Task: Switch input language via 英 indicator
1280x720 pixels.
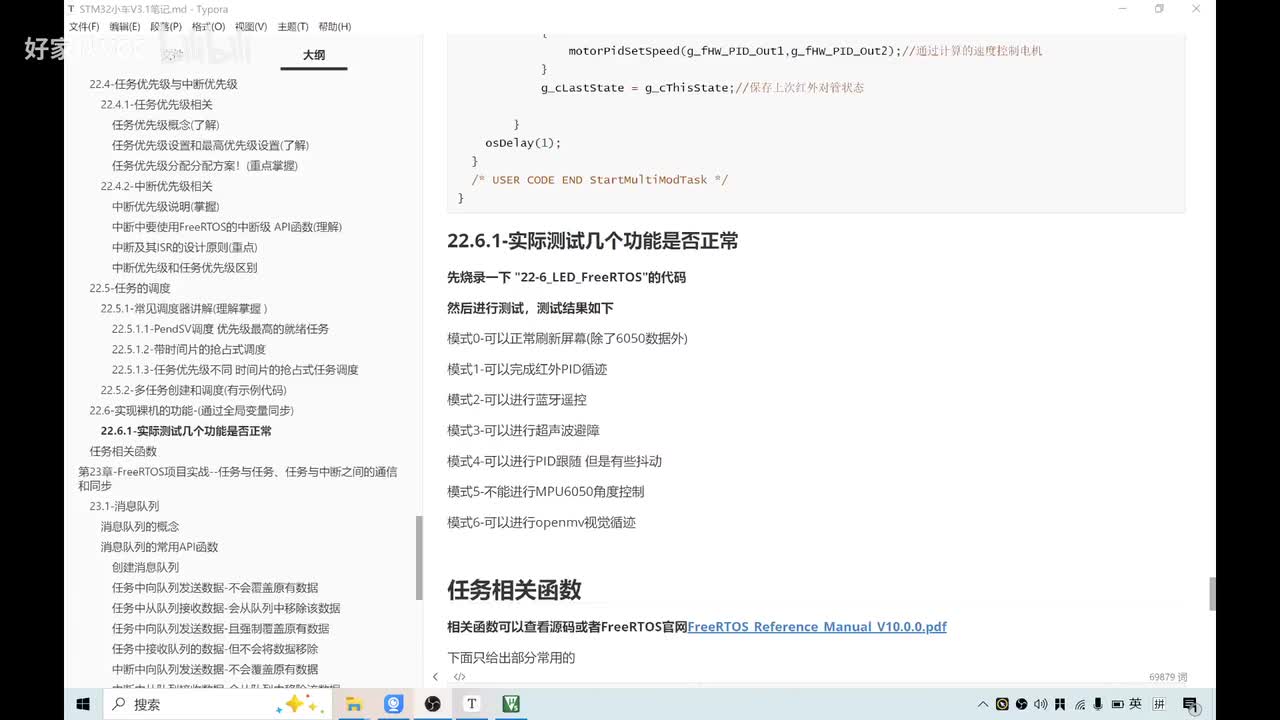Action: point(1135,704)
